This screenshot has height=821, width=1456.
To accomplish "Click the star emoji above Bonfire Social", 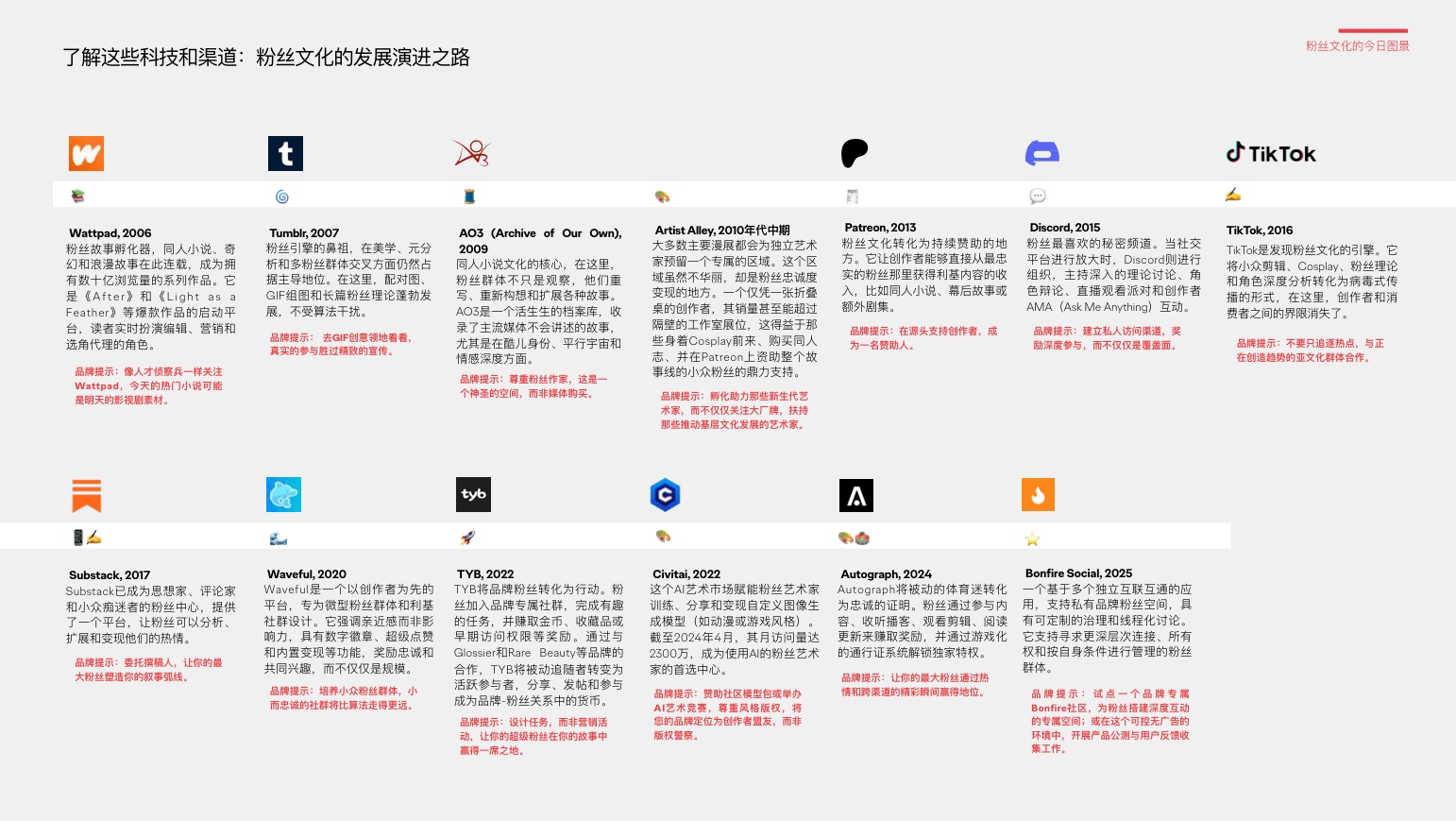I will pos(1032,539).
